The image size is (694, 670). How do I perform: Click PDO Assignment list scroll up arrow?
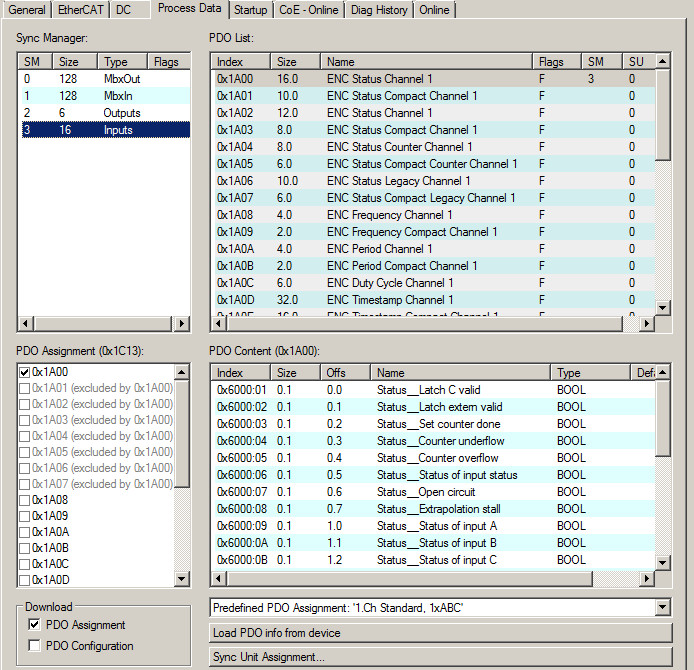tap(181, 372)
